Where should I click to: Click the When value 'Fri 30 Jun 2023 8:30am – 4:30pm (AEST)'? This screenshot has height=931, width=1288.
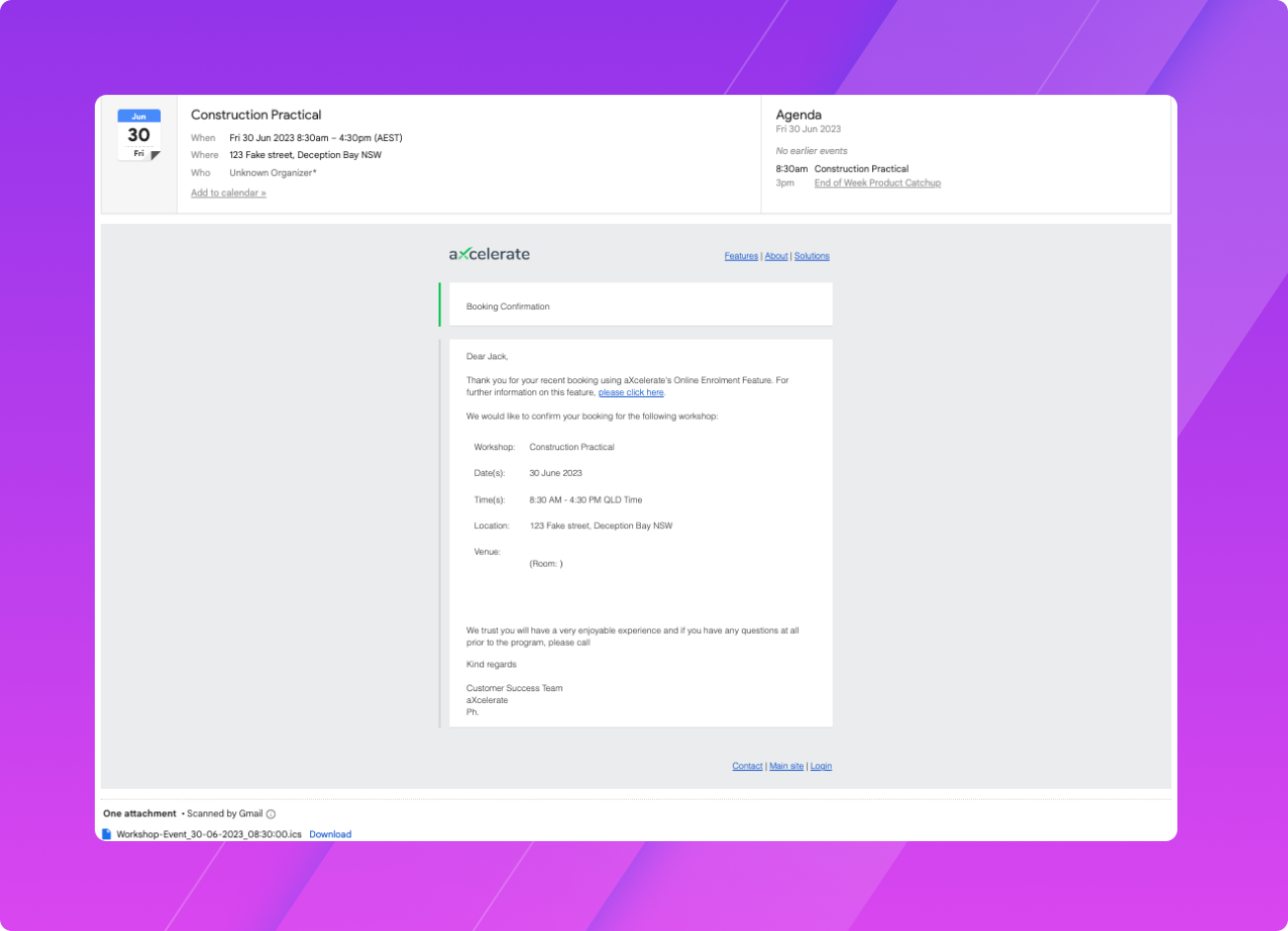(316, 138)
